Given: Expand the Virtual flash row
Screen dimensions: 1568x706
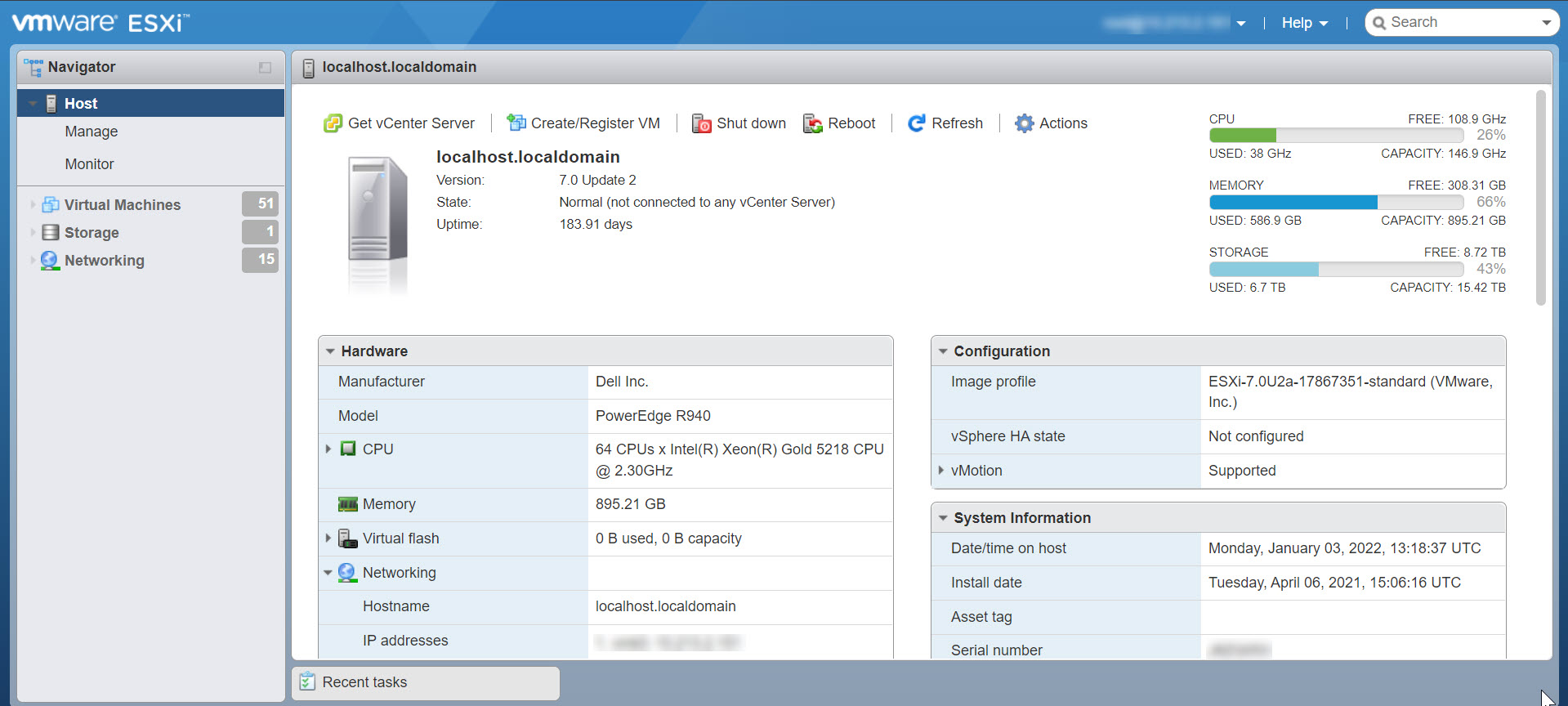Looking at the screenshot, I should click(328, 538).
